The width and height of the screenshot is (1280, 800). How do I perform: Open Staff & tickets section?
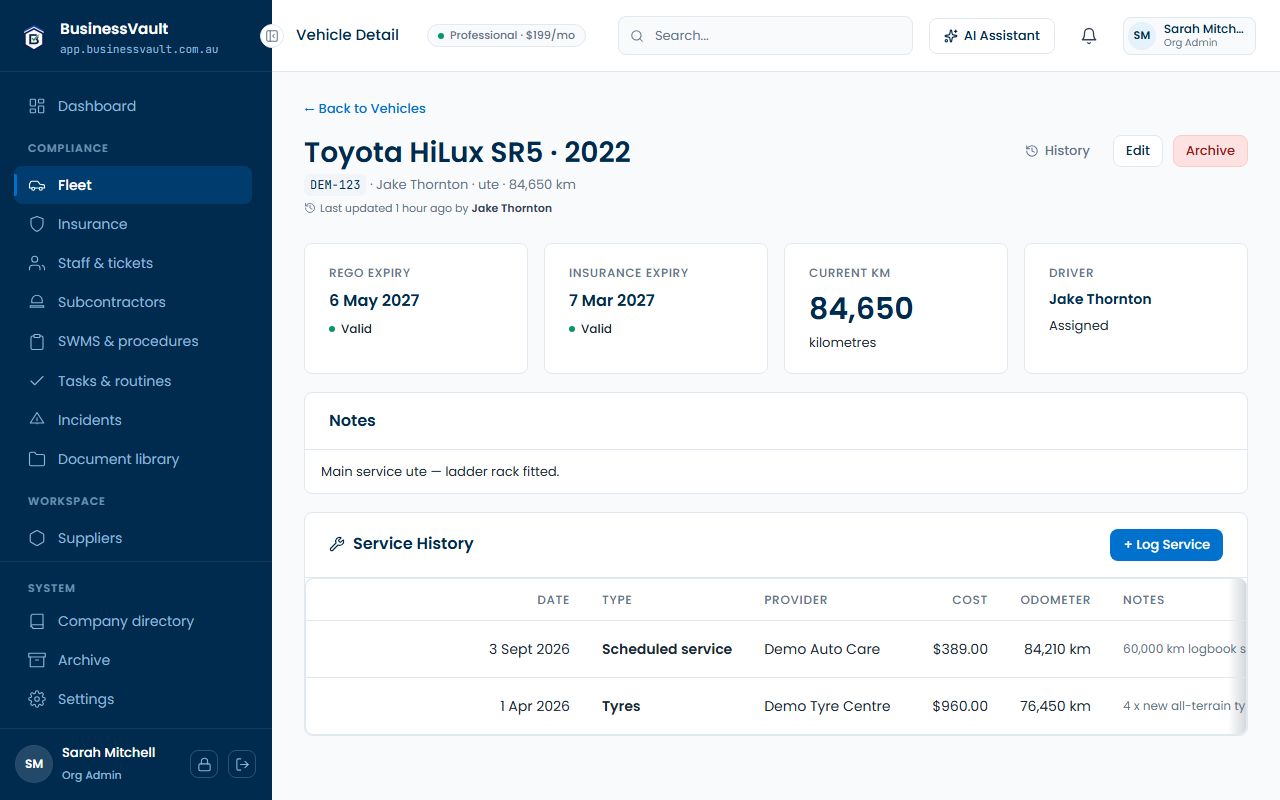[133, 263]
